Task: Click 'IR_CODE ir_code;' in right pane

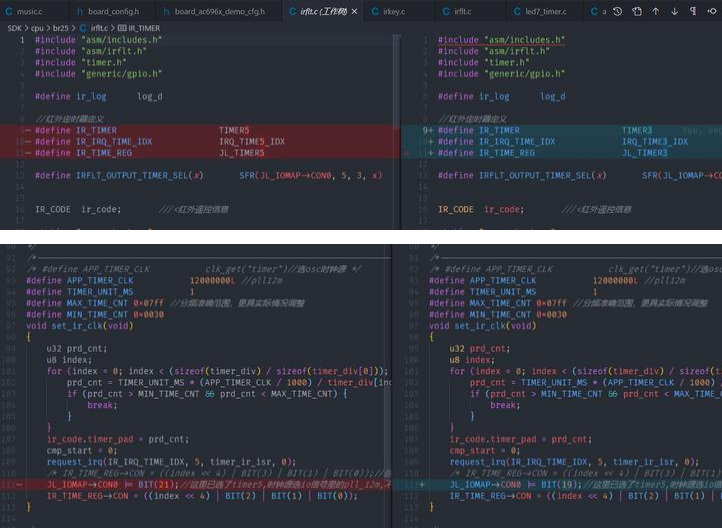Action: coord(481,209)
